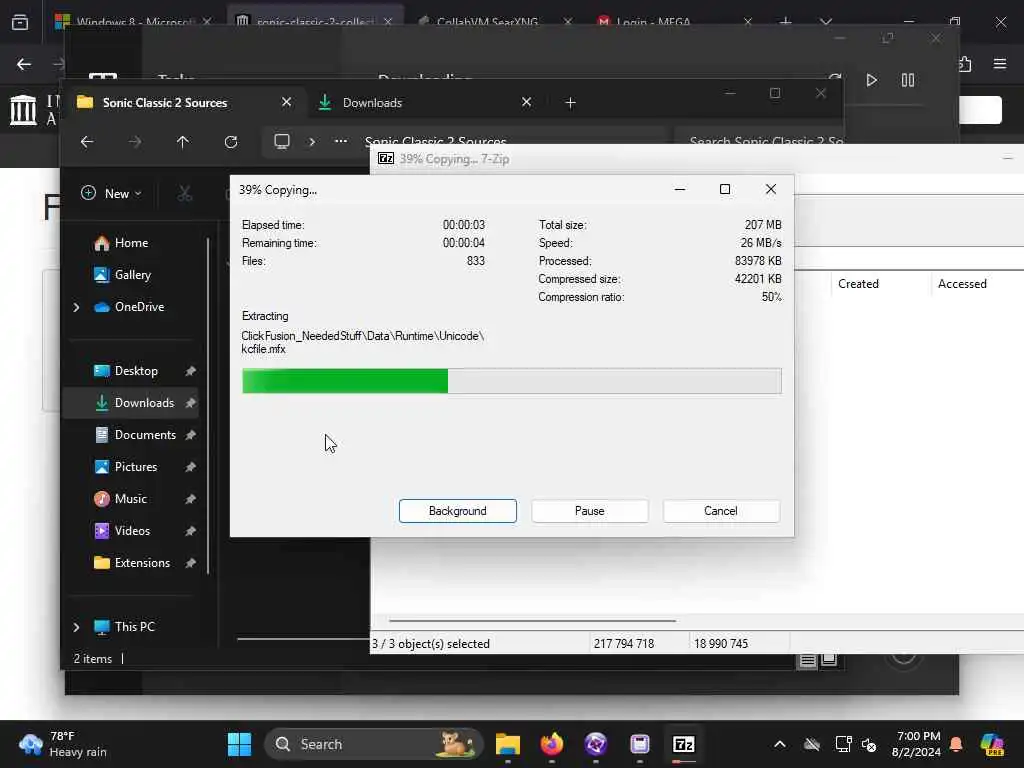Unpin Documents using its pin icon
Screen dimensions: 1024x768
190,435
